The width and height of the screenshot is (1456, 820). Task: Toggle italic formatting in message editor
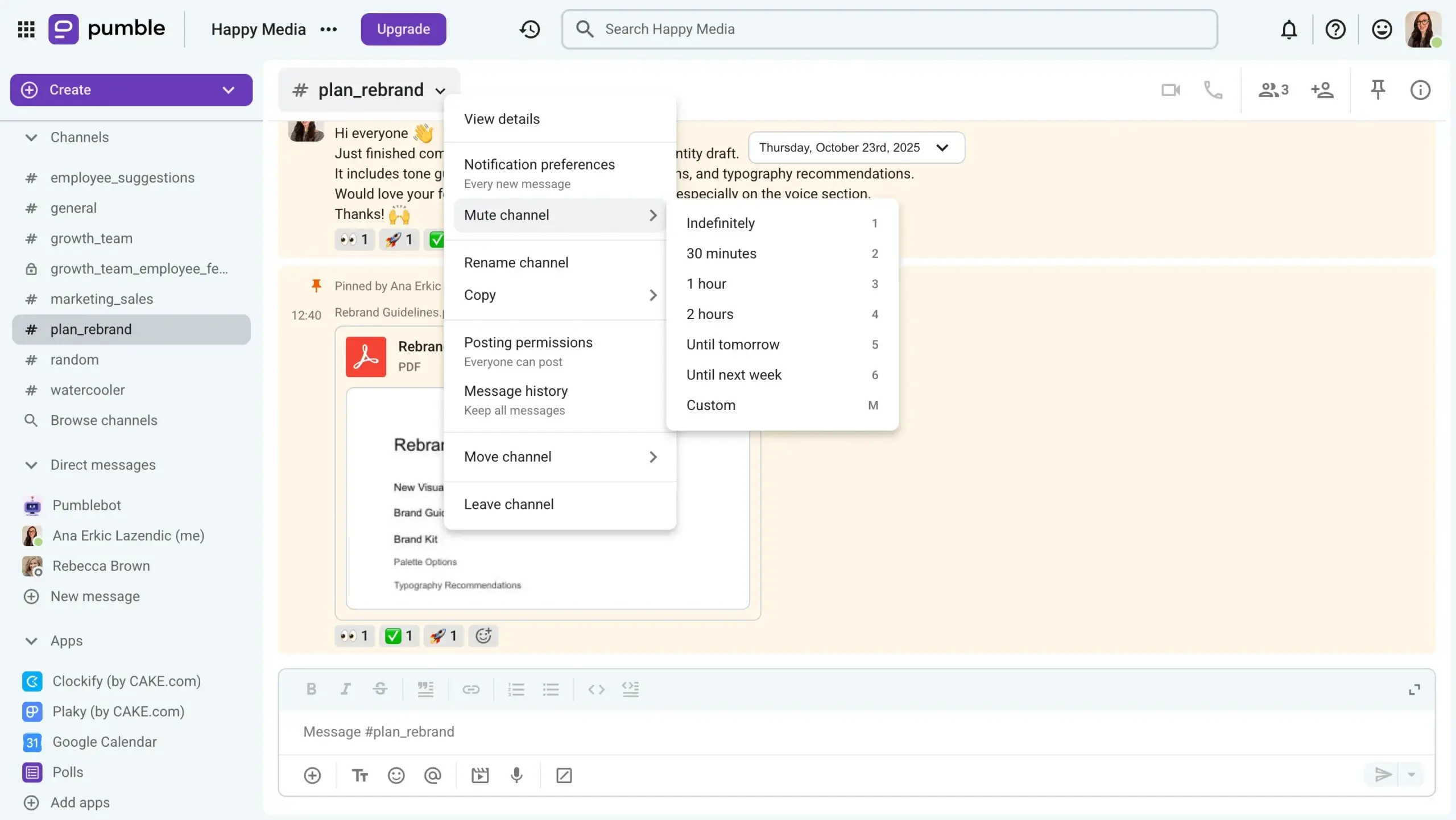coord(345,689)
